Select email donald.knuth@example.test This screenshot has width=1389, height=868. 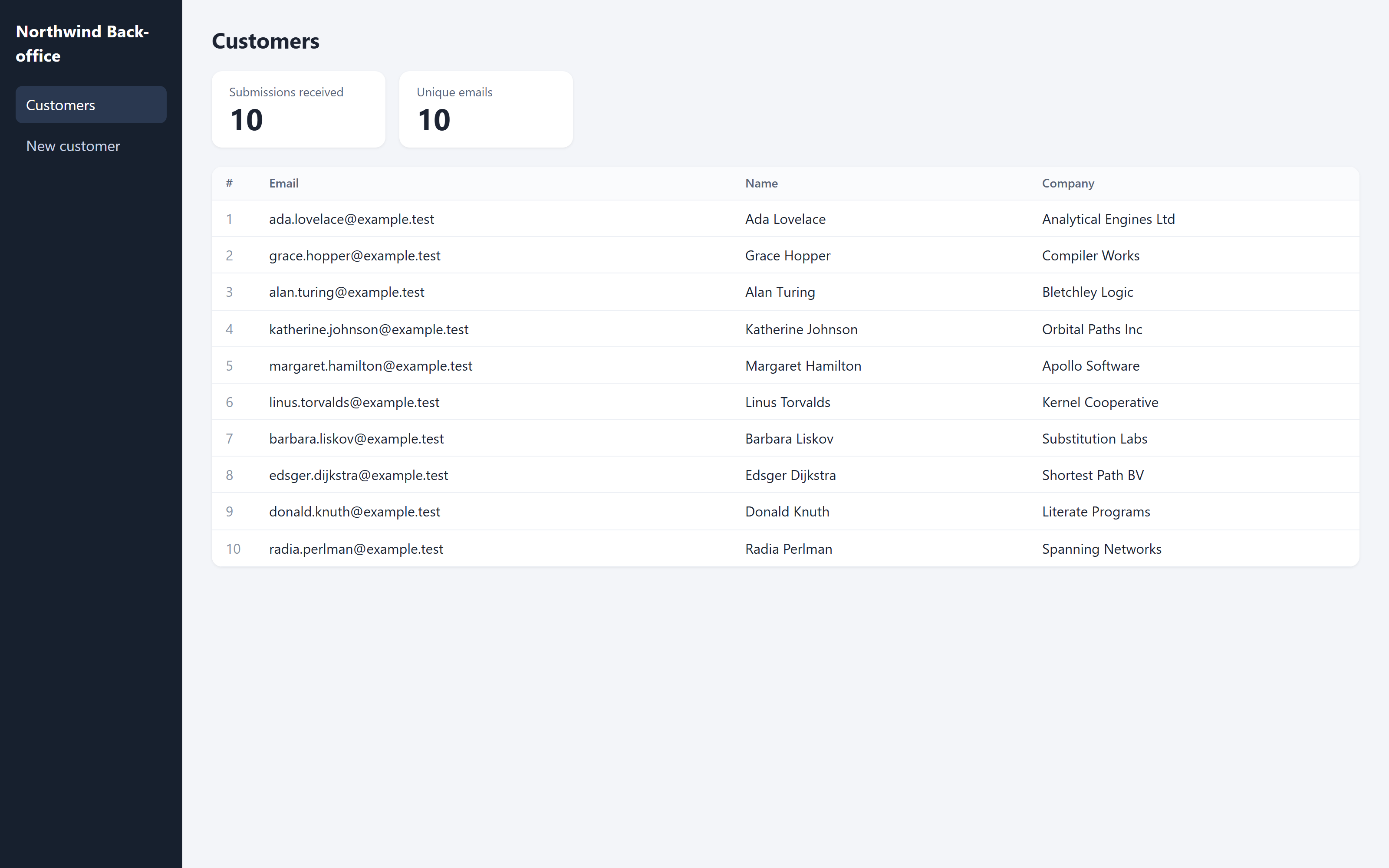[x=355, y=512]
